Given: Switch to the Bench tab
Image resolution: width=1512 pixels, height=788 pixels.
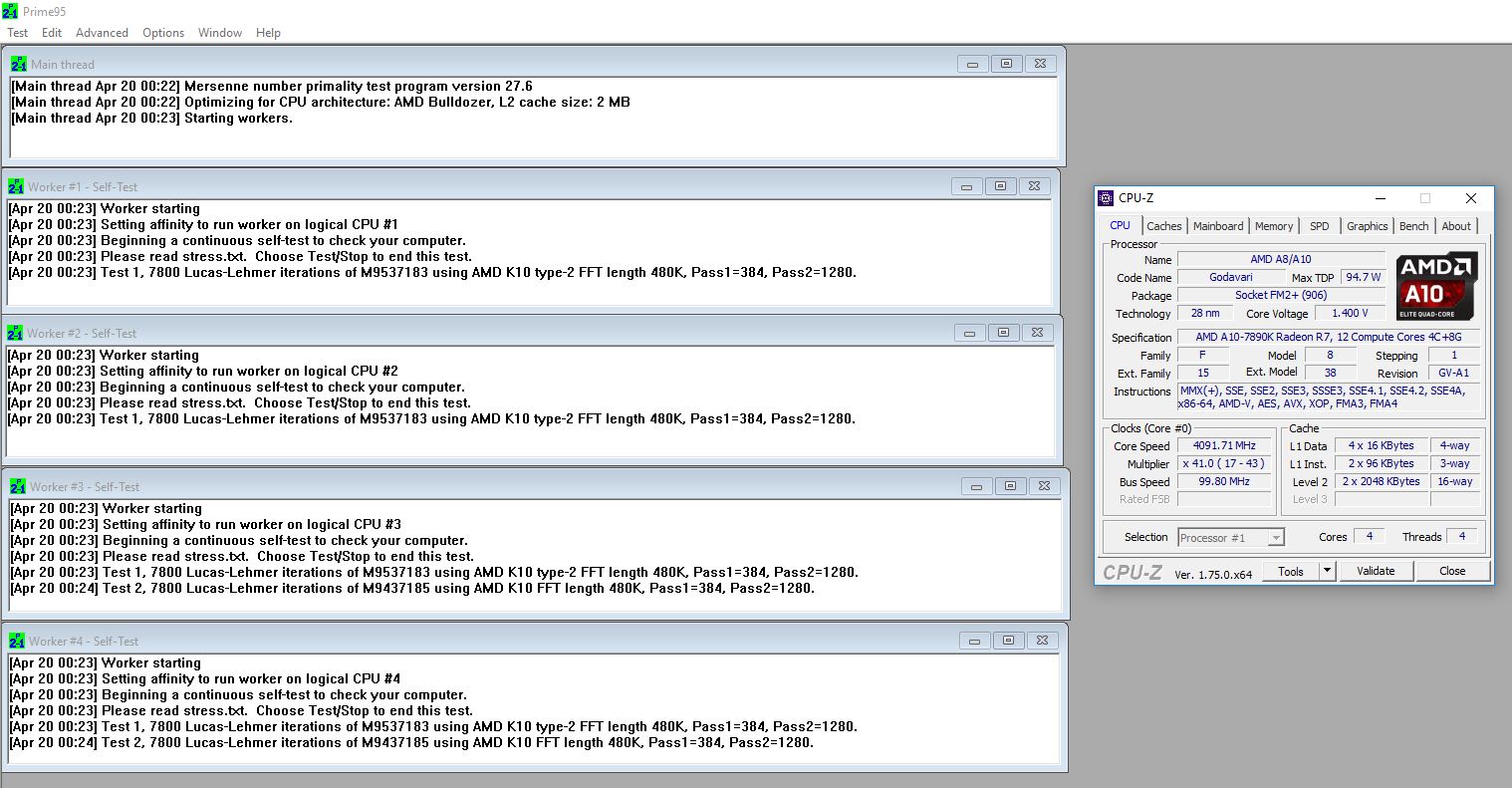Looking at the screenshot, I should click(x=1414, y=226).
